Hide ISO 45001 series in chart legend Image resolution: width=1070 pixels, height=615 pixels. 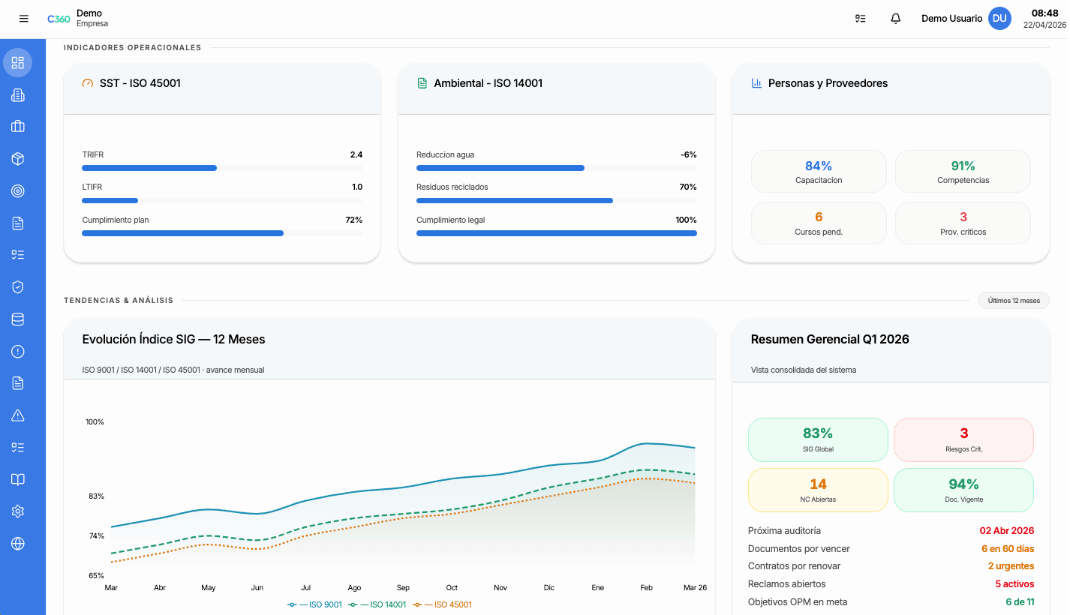tap(441, 604)
